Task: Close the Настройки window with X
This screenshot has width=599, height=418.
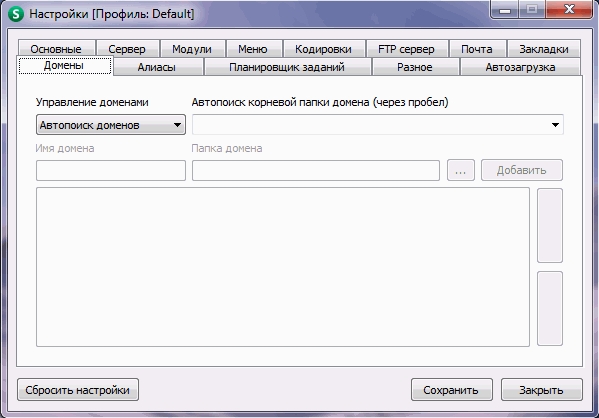Action: [569, 9]
